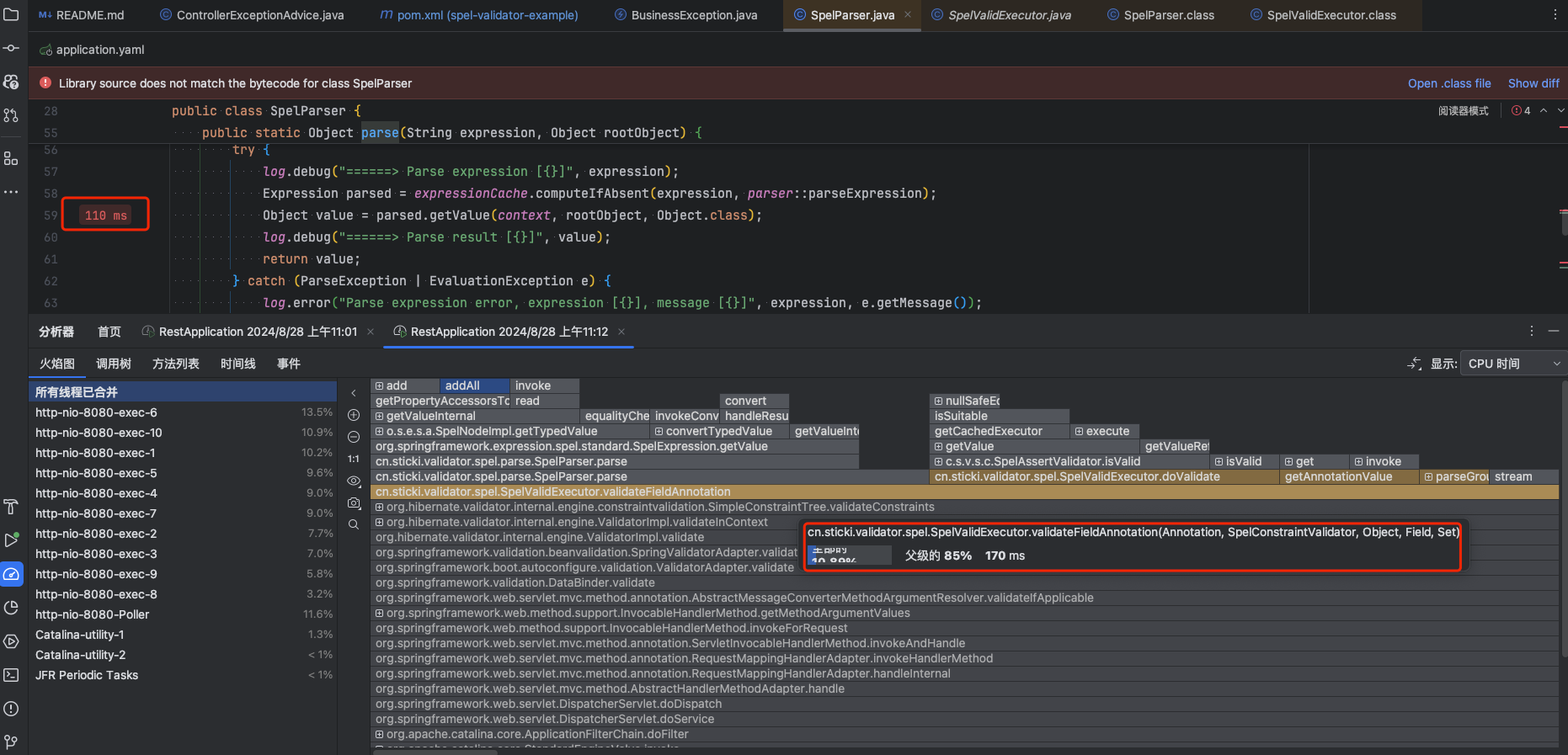
Task: Expand the add flame graph frame
Action: click(380, 385)
